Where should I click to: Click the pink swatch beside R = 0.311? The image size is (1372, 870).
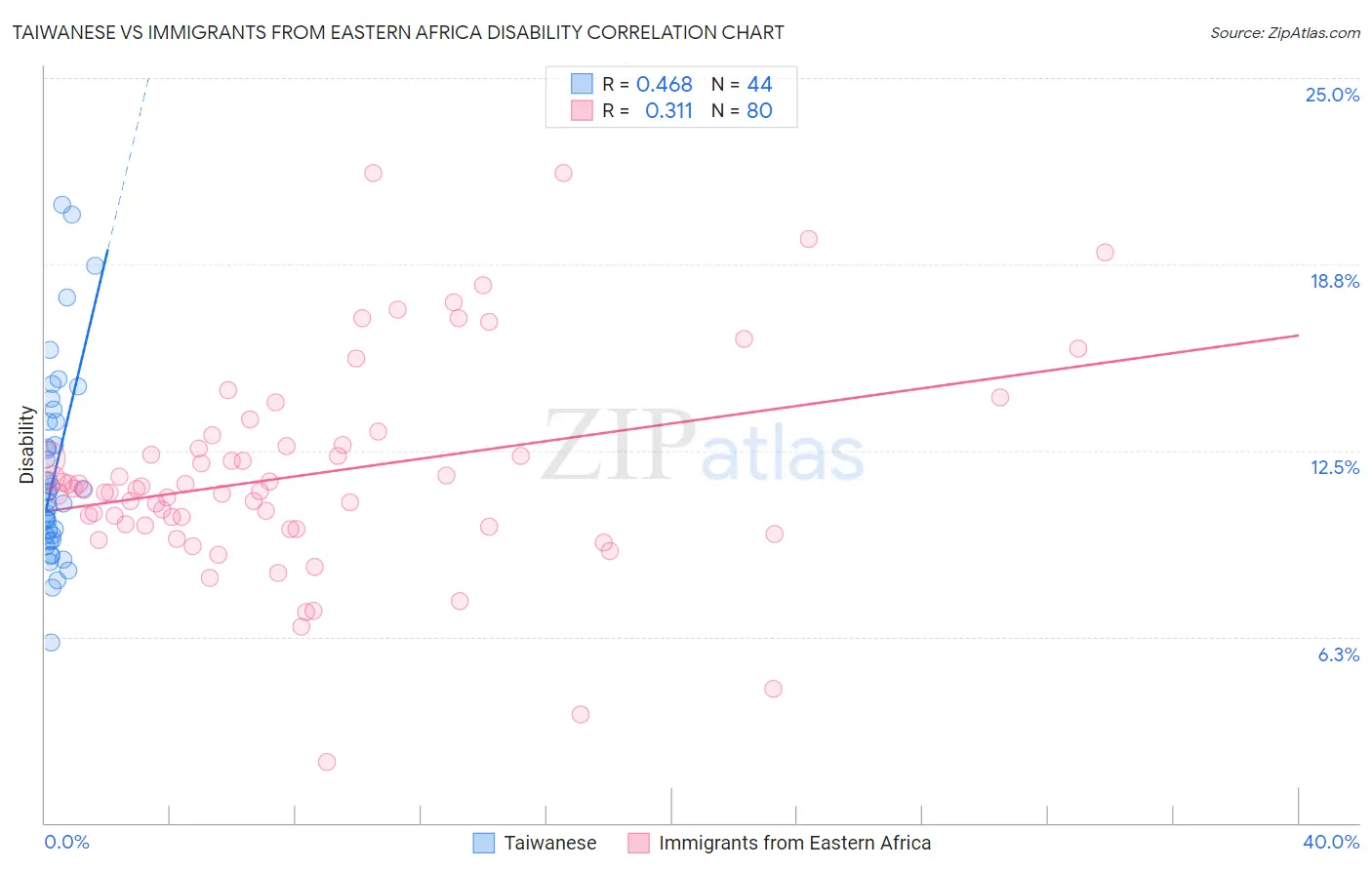click(582, 110)
